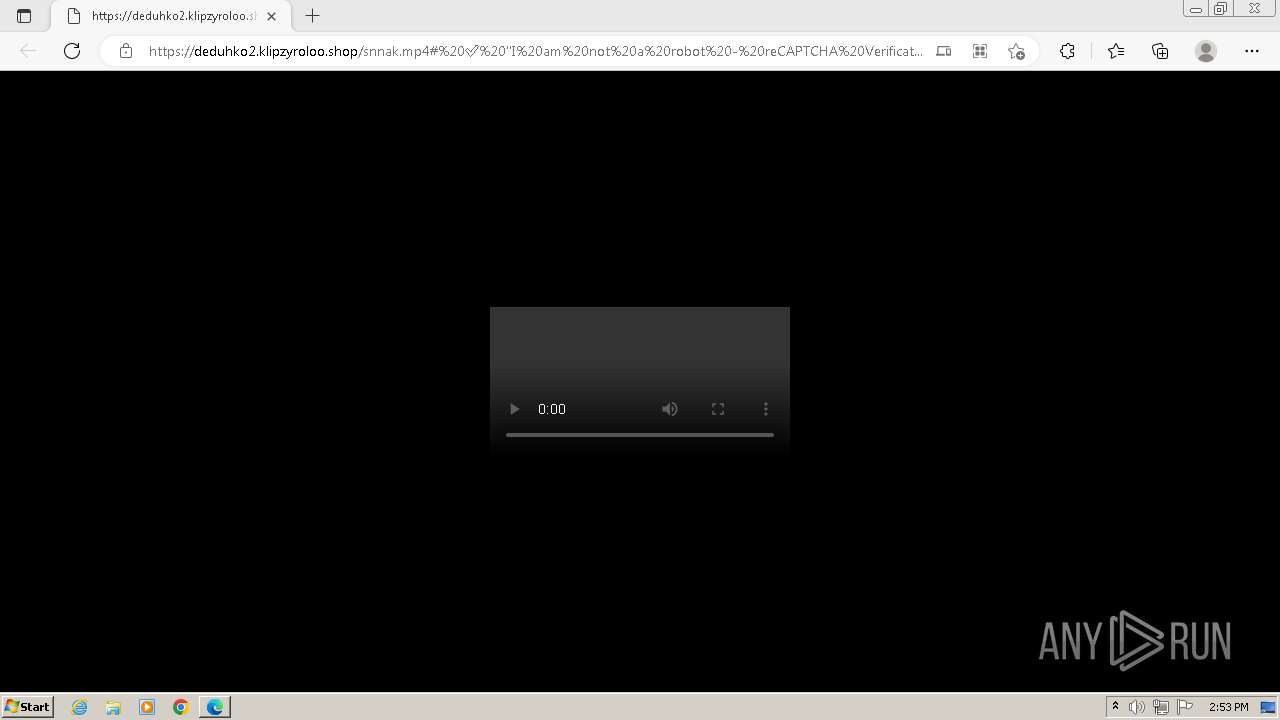1280x720 pixels.
Task: Click the show desktop button
Action: 1268,707
